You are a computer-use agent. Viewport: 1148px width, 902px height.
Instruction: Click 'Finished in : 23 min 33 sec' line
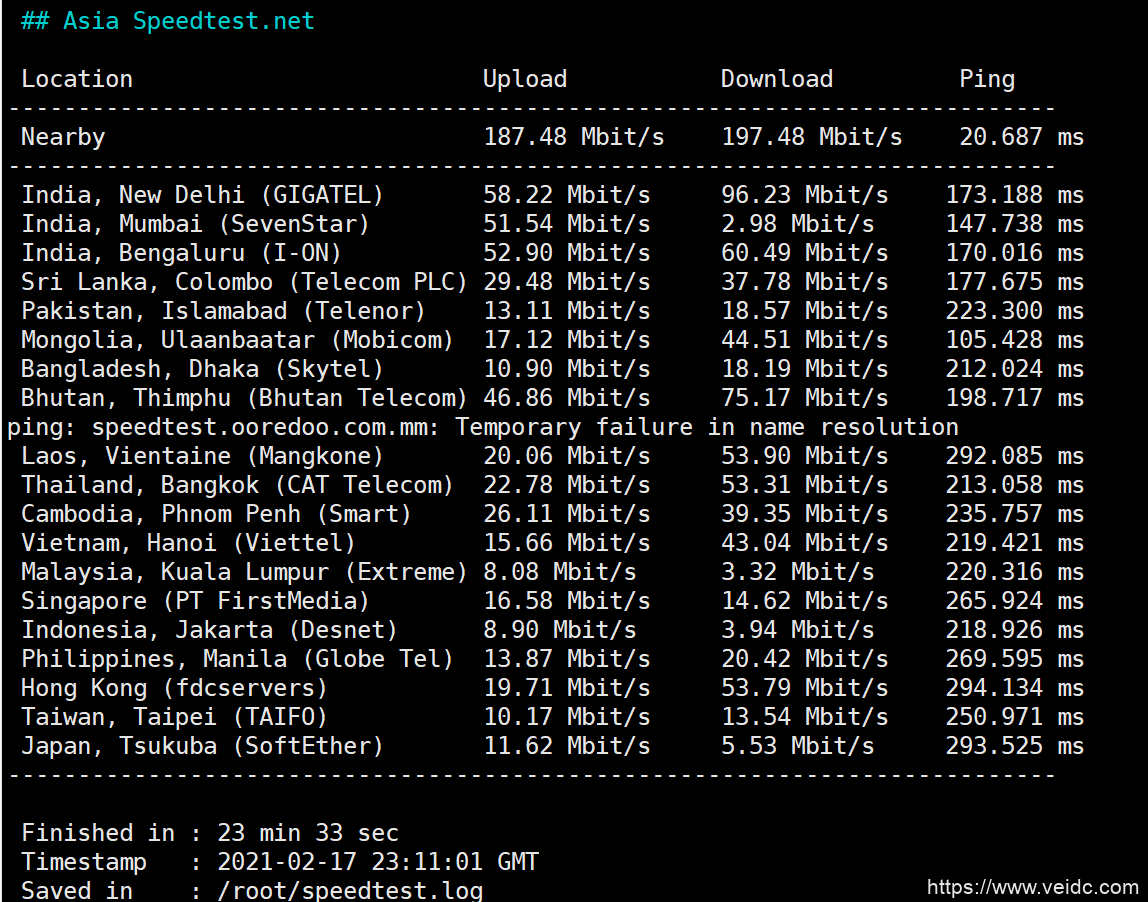pyautogui.click(x=209, y=833)
